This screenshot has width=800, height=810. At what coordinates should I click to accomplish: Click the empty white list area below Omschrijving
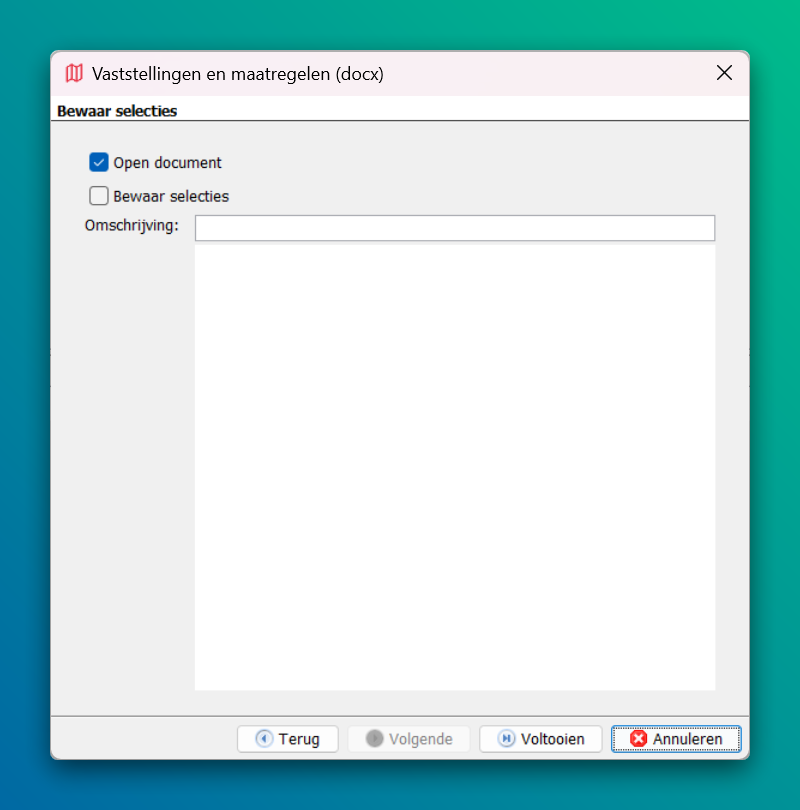coord(454,465)
